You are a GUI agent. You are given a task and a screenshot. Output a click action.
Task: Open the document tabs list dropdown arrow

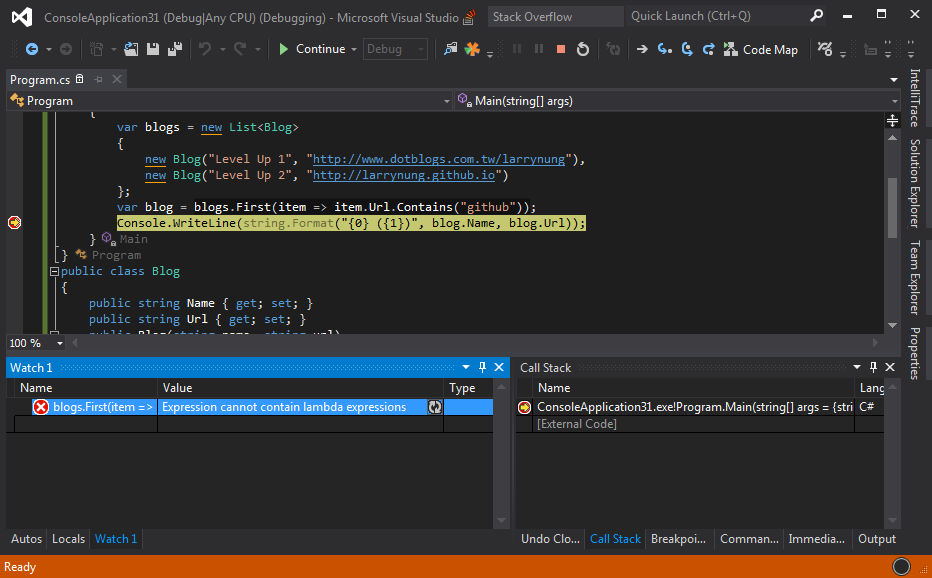893,80
